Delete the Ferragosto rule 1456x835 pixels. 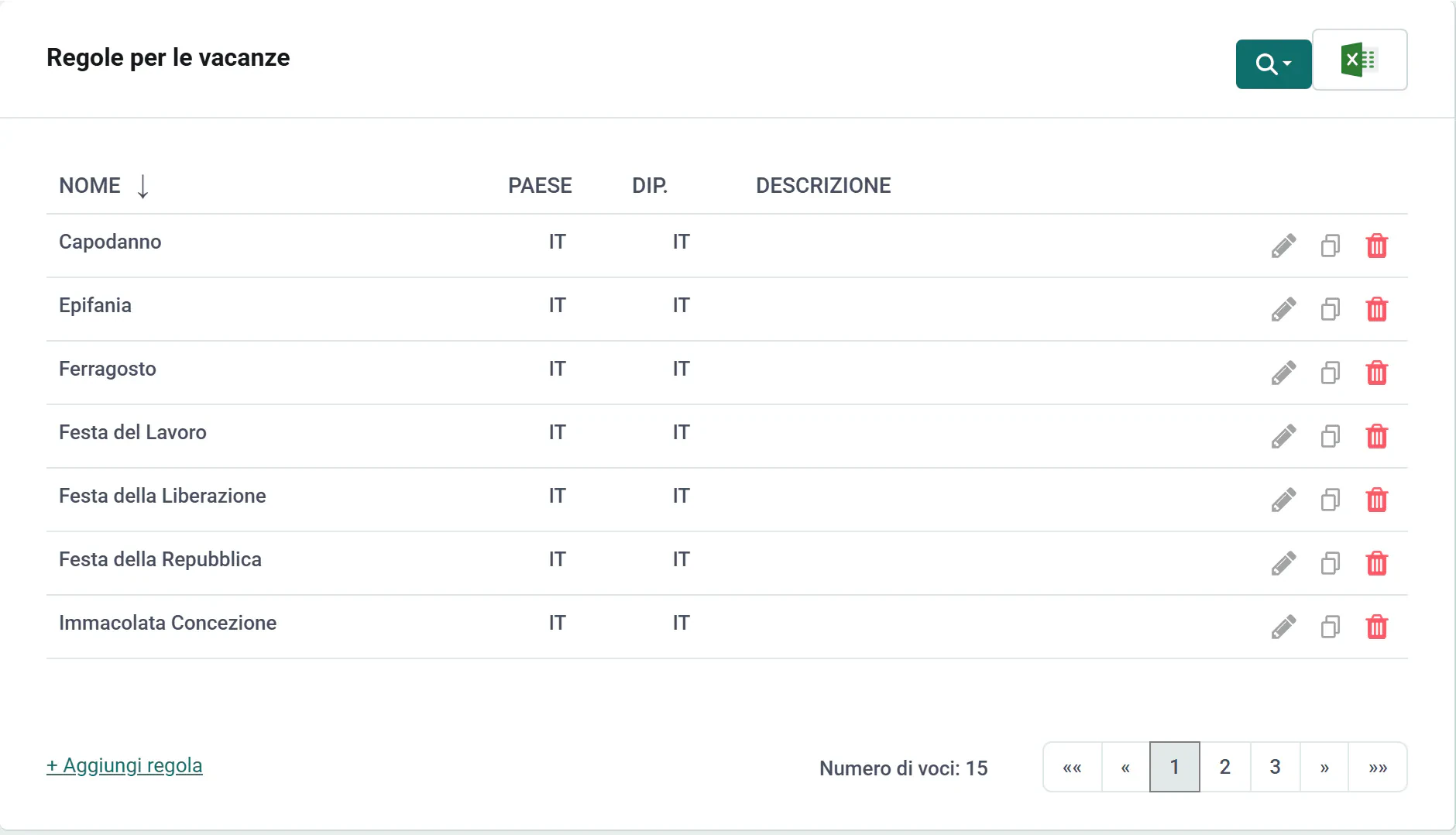[x=1377, y=373]
